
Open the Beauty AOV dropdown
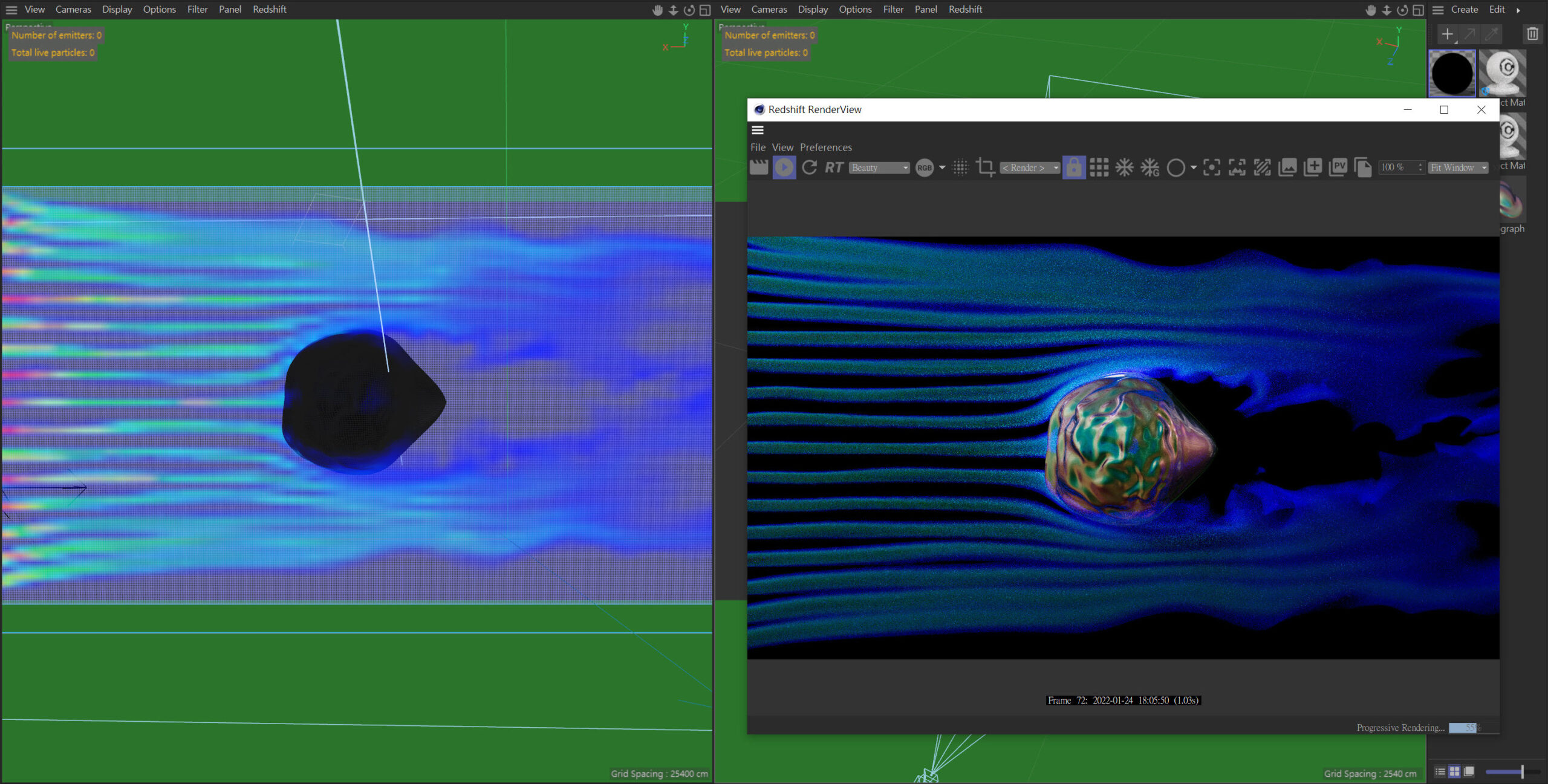click(879, 168)
